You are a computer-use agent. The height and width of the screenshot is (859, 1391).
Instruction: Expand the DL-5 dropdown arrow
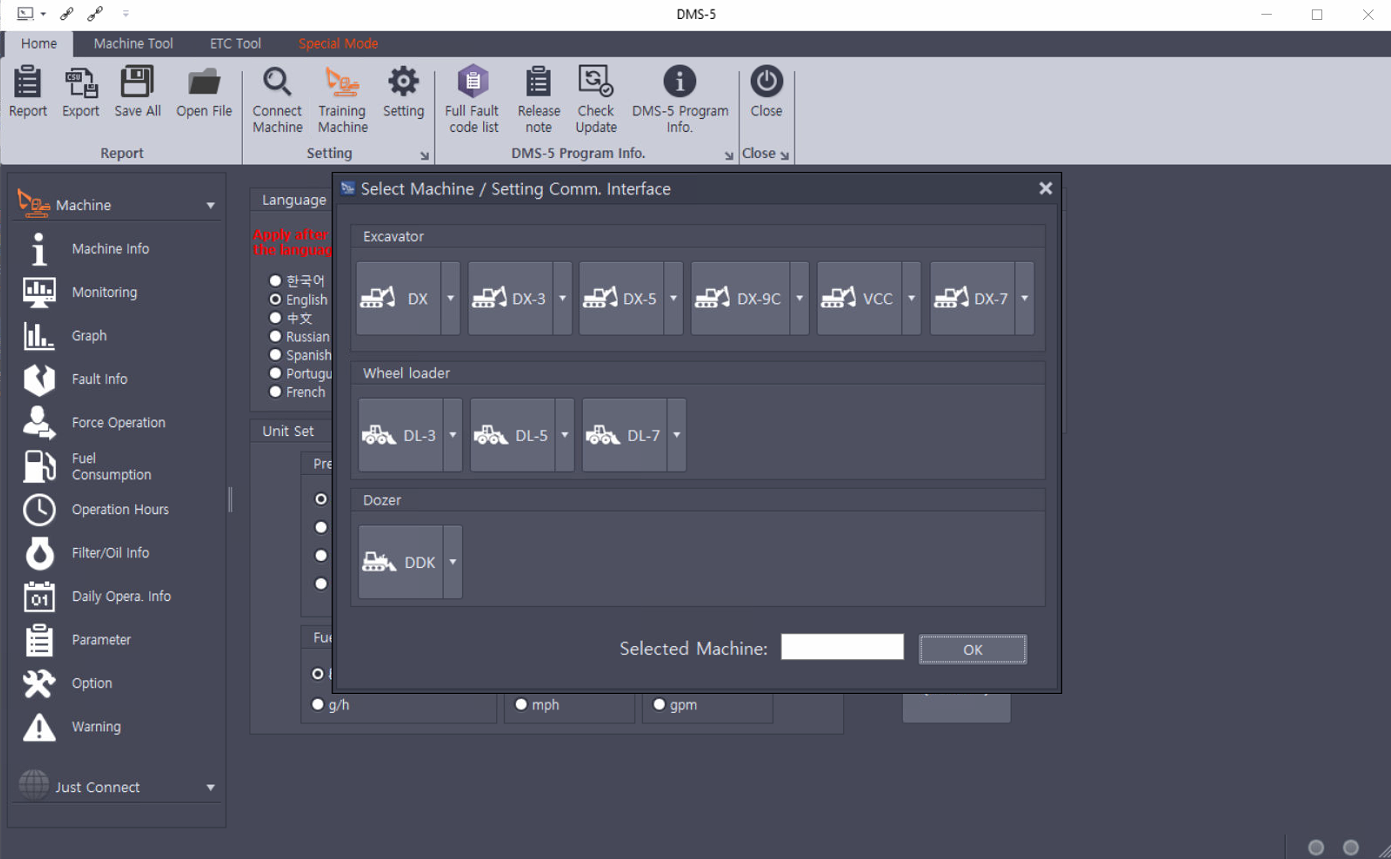click(x=565, y=435)
